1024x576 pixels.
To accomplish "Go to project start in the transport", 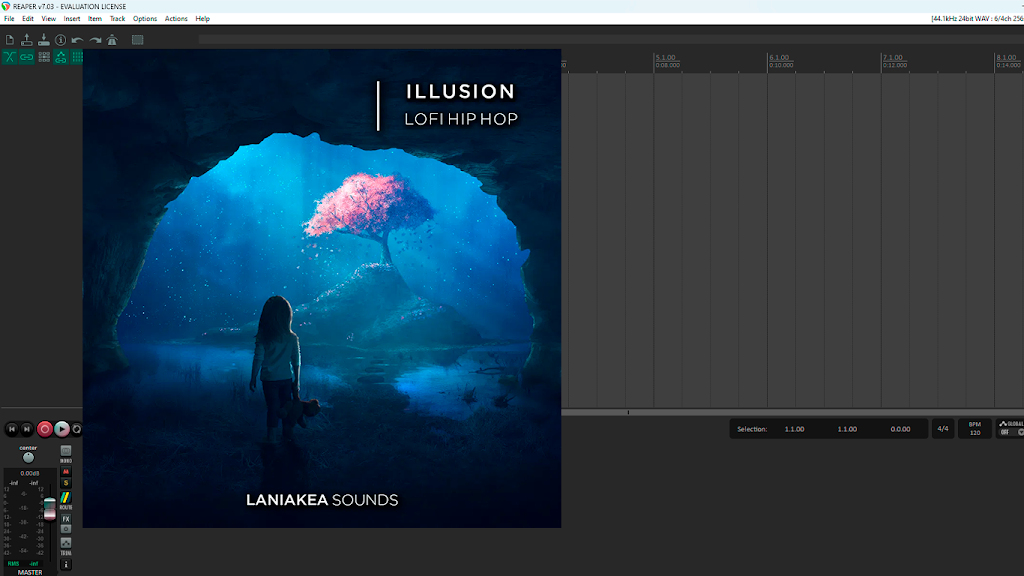I will pos(12,429).
